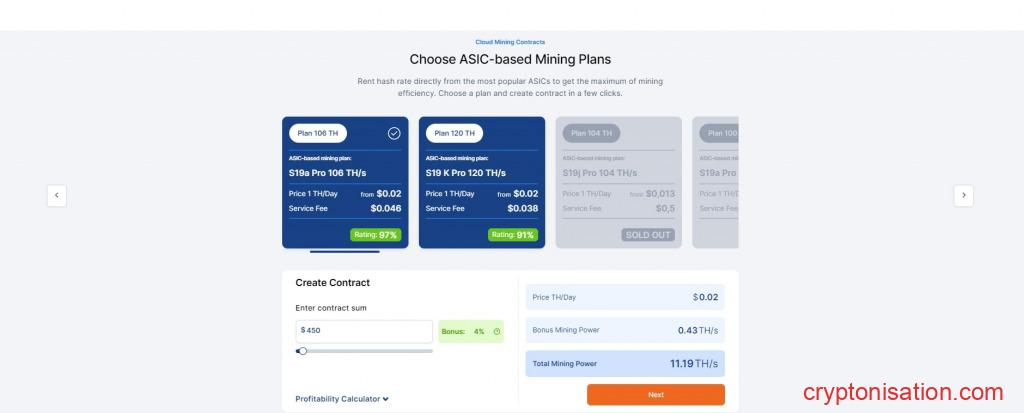Screen dimensions: 1024x413
Task: Select the S19 K Pro 120 TH/s card title
Action: click(466, 173)
